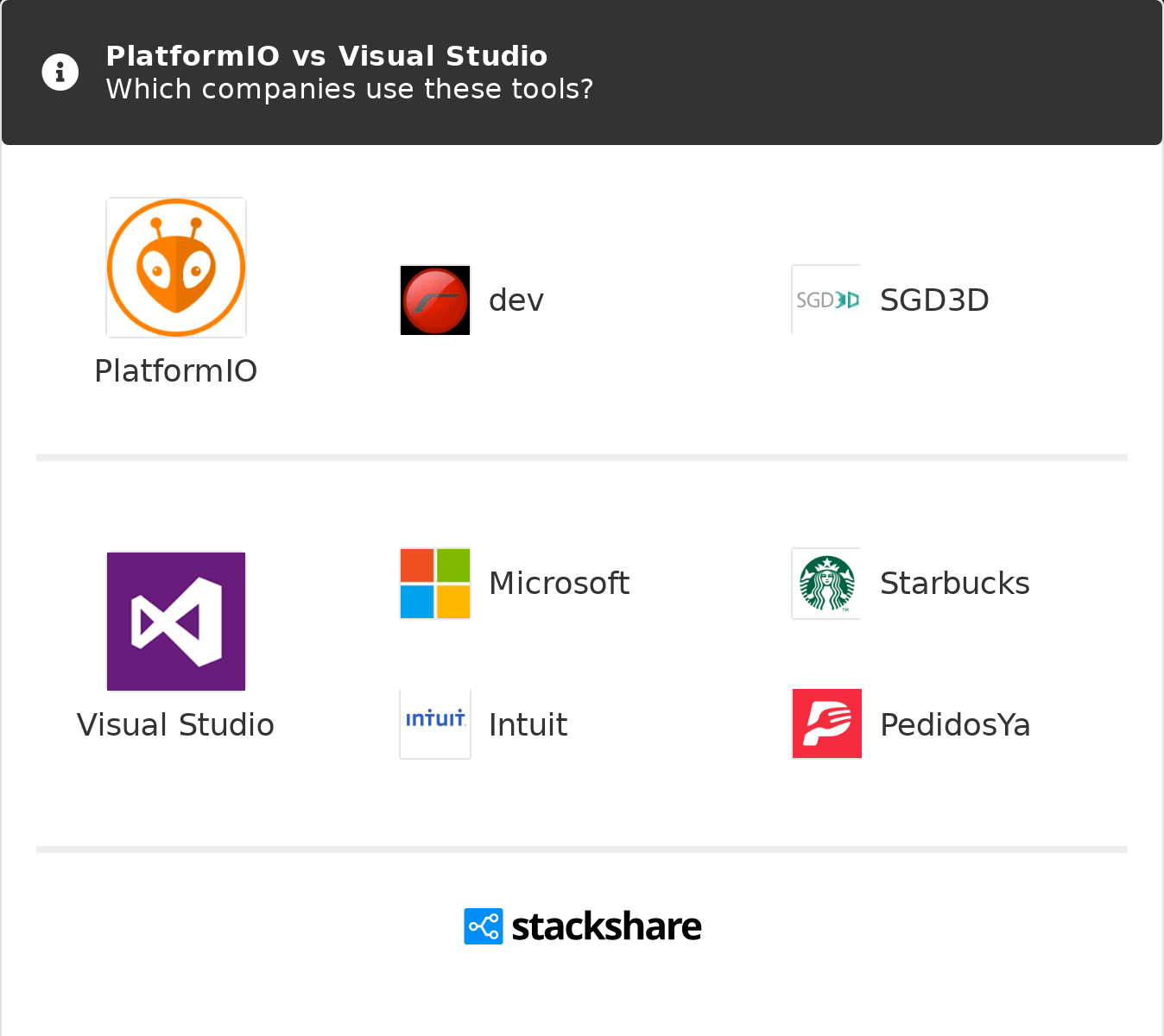The height and width of the screenshot is (1036, 1164).
Task: Select the 'dev' company name
Action: (516, 300)
